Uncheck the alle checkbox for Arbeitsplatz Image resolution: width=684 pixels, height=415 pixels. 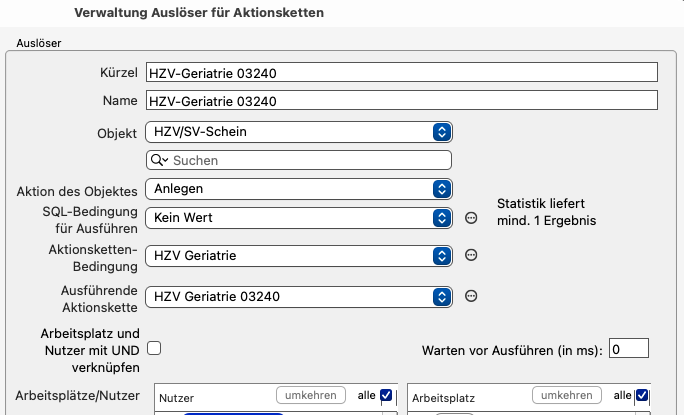pos(642,395)
